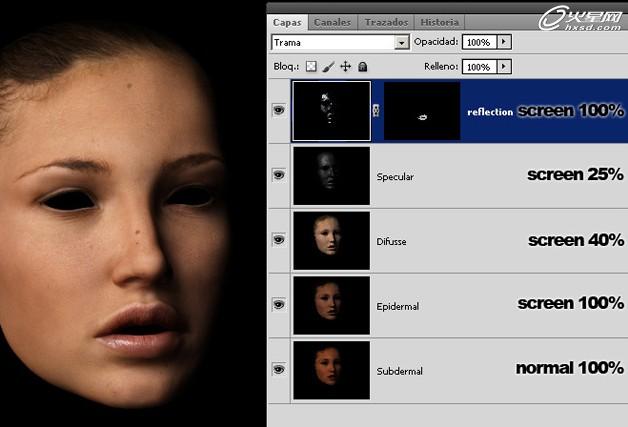The image size is (628, 427).
Task: Lock transparent pixels icon in Bloq row
Action: coord(311,66)
